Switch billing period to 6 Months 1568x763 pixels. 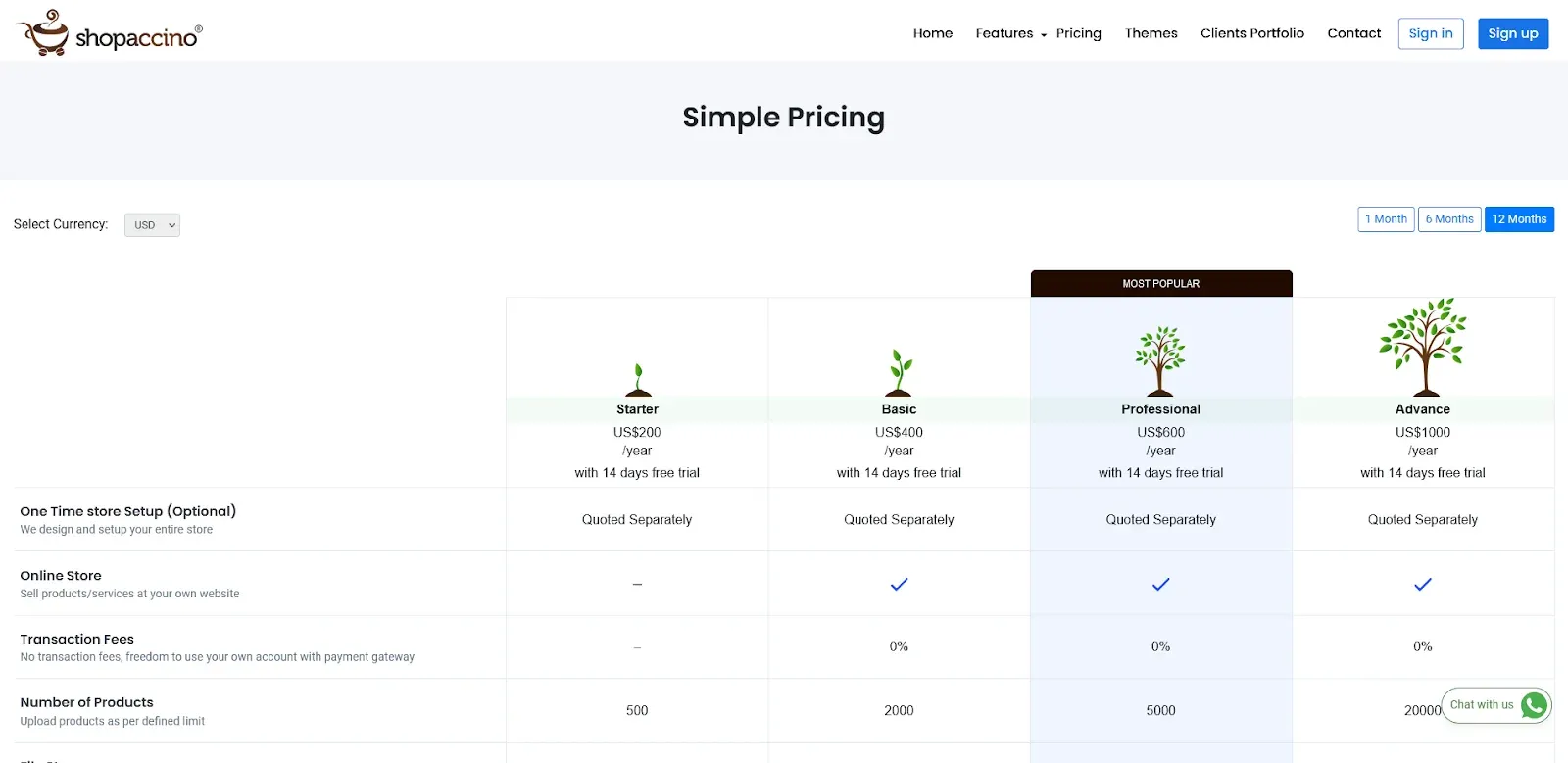1448,219
